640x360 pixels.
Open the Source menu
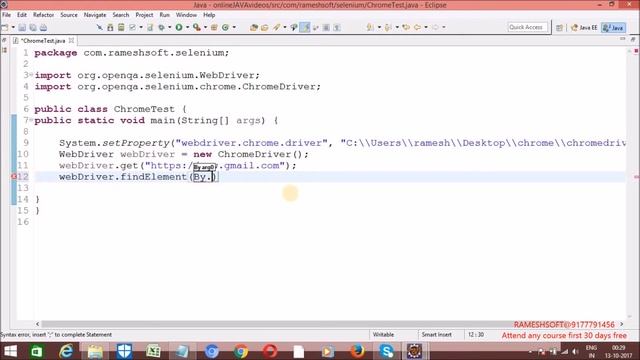[69, 15]
